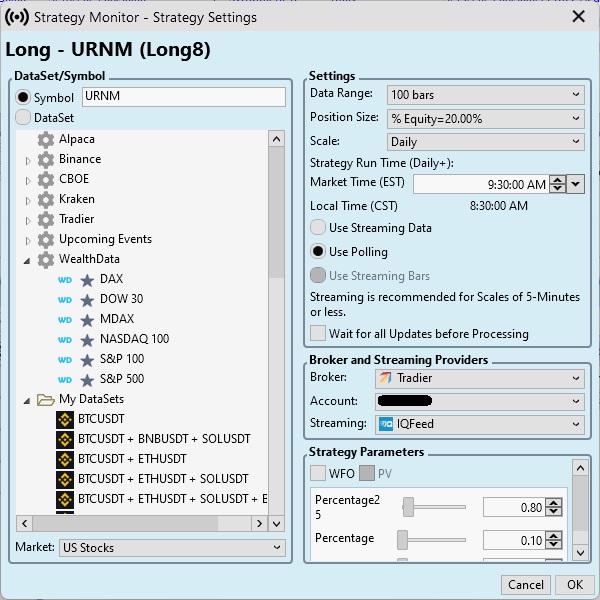The image size is (600, 600).
Task: Close the Strategy Settings dialog
Action: coord(579,16)
